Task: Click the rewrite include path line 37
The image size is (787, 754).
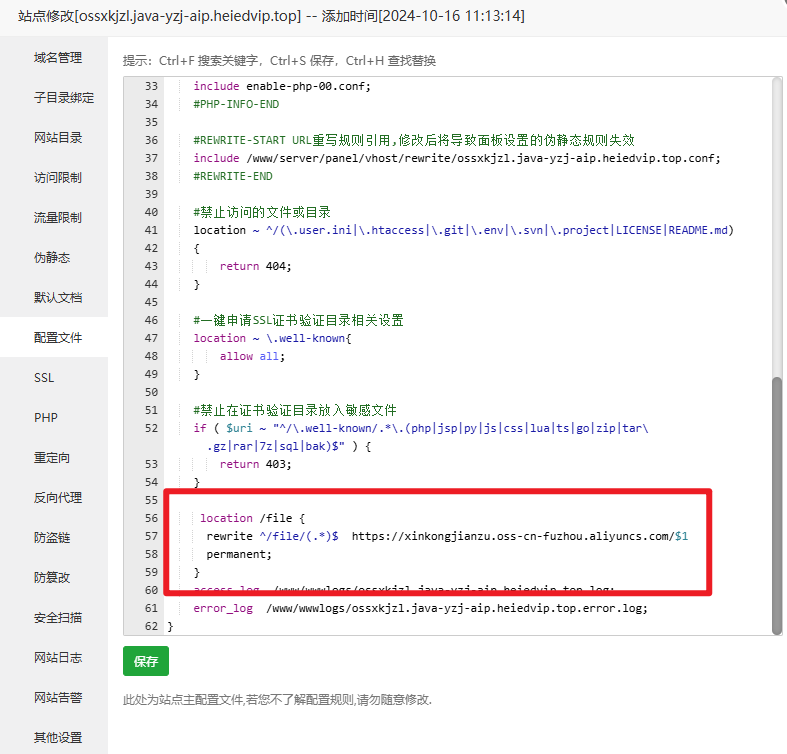Action: (x=457, y=158)
